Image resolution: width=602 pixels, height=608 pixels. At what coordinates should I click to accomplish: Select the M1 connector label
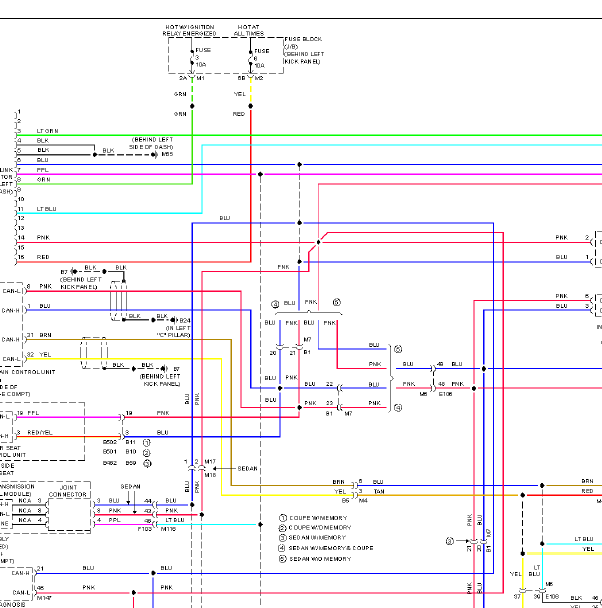[x=200, y=78]
